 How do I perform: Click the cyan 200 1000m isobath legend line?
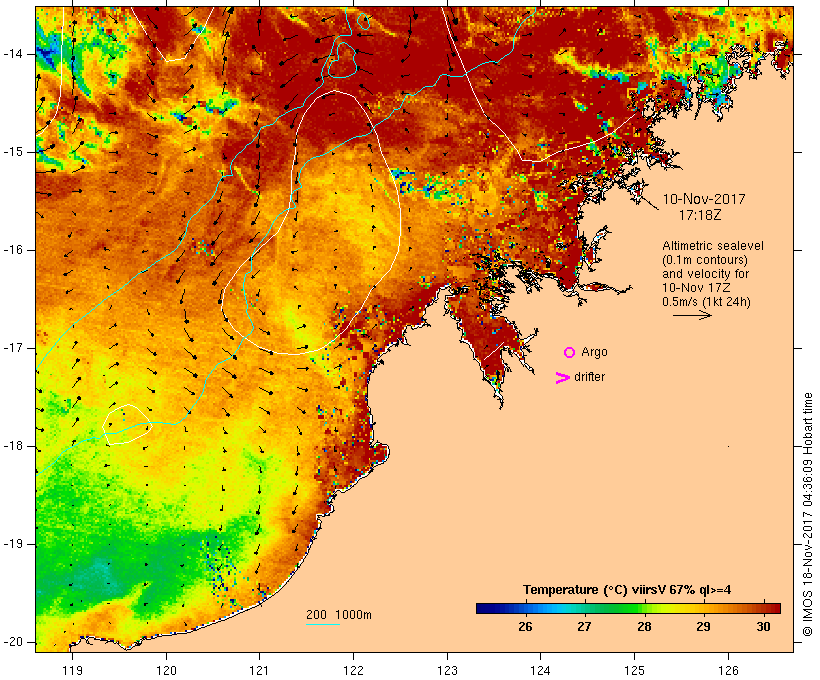(x=323, y=624)
